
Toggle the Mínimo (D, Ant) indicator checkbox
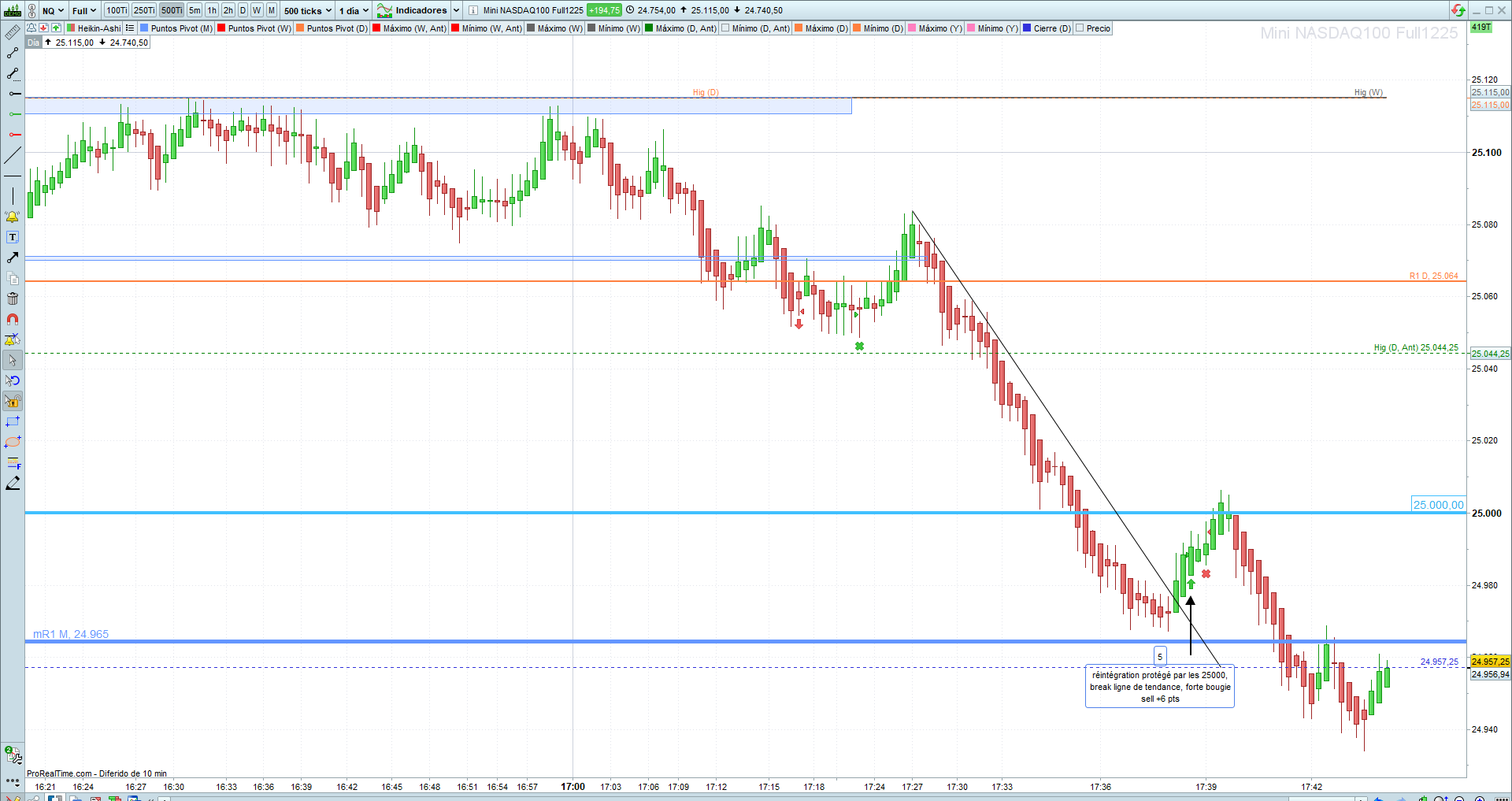point(725,28)
